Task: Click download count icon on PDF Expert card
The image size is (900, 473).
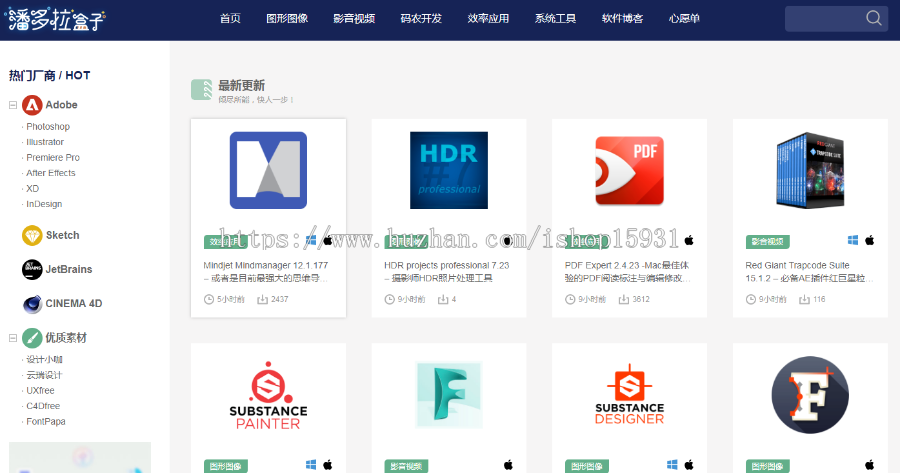Action: pyautogui.click(x=623, y=300)
